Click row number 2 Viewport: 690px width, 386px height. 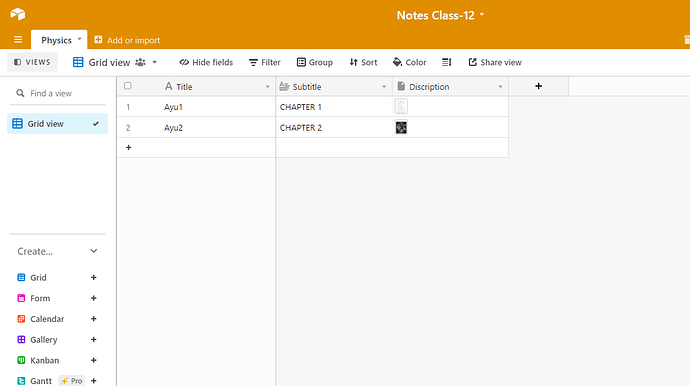tap(128, 128)
